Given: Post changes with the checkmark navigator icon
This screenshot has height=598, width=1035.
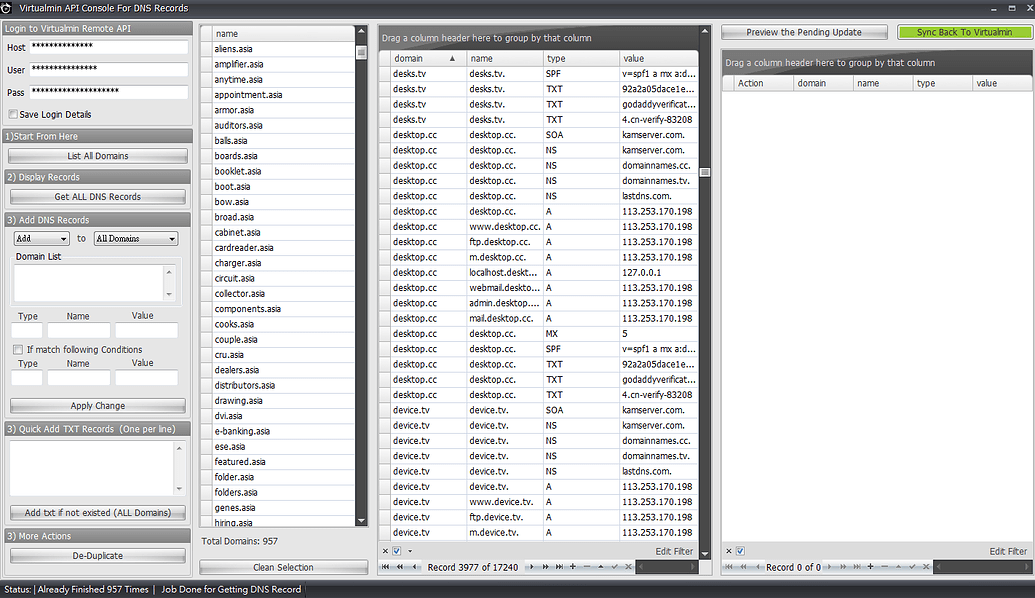Looking at the screenshot, I should pyautogui.click(x=615, y=567).
